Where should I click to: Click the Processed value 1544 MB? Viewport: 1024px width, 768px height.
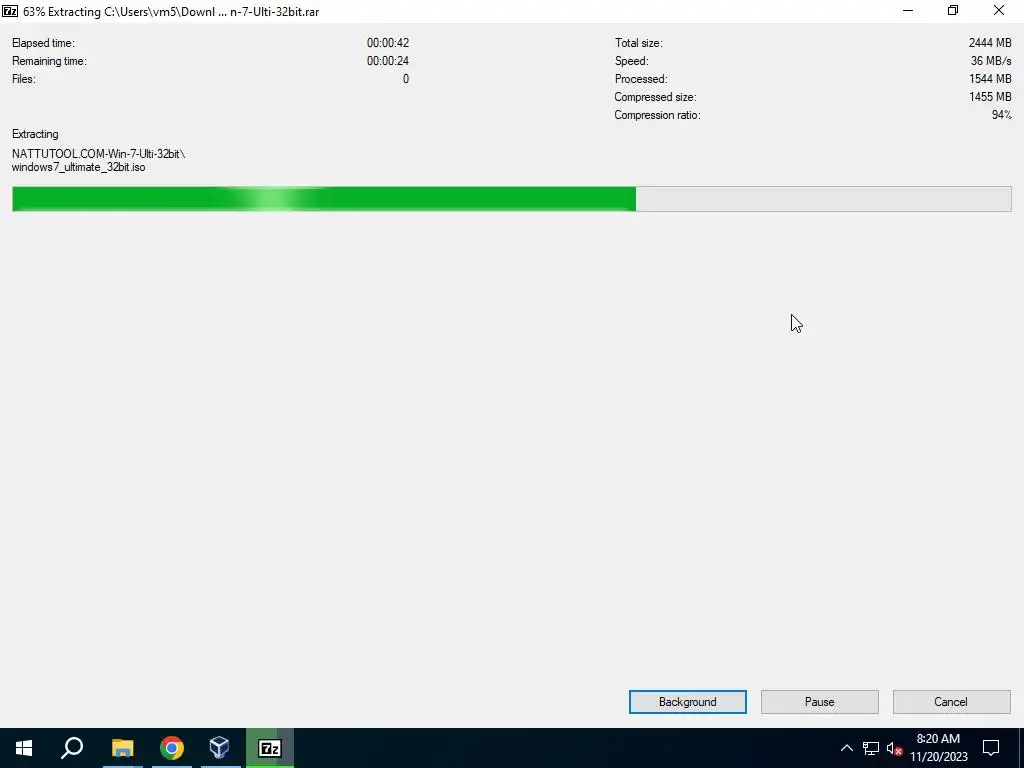(990, 79)
